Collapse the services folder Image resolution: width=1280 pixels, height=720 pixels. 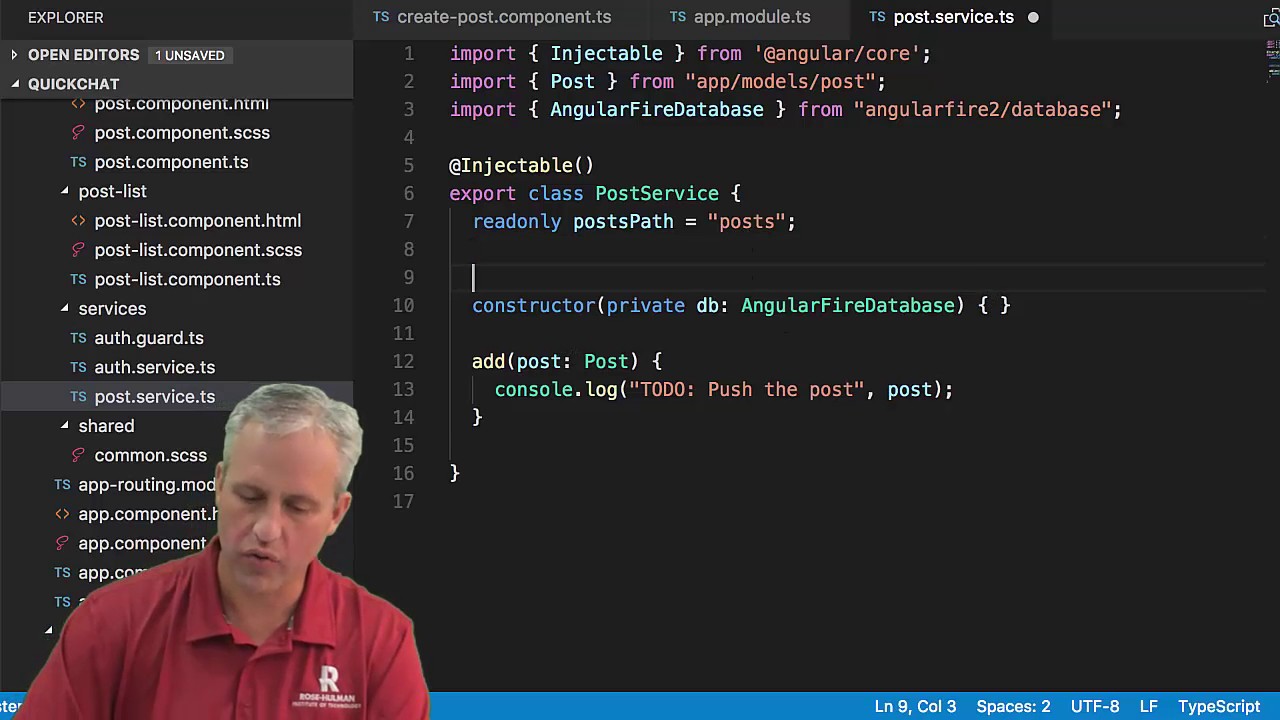[x=112, y=309]
